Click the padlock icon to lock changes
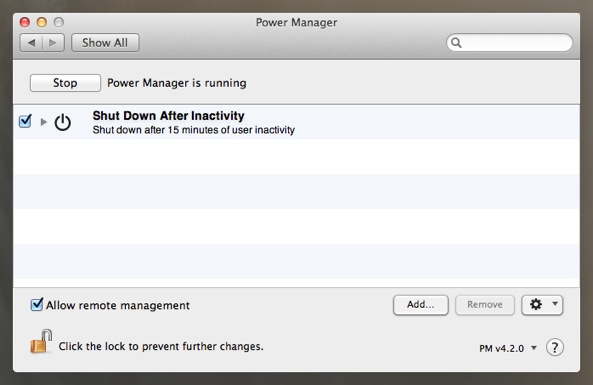Image resolution: width=593 pixels, height=385 pixels. point(41,342)
